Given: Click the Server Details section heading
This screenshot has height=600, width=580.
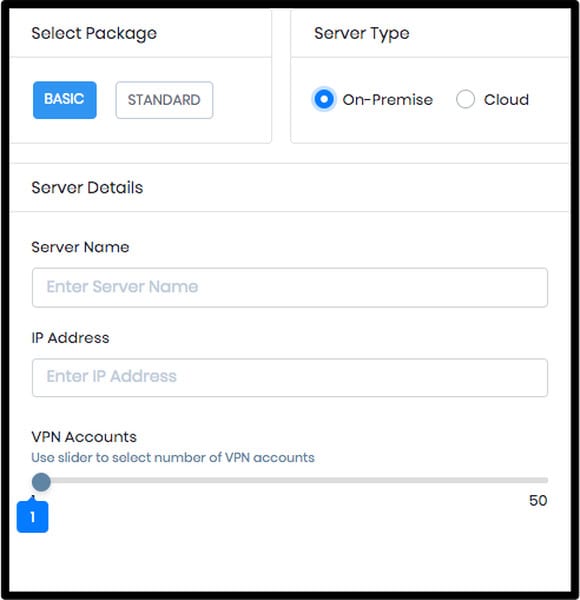Looking at the screenshot, I should coord(87,188).
